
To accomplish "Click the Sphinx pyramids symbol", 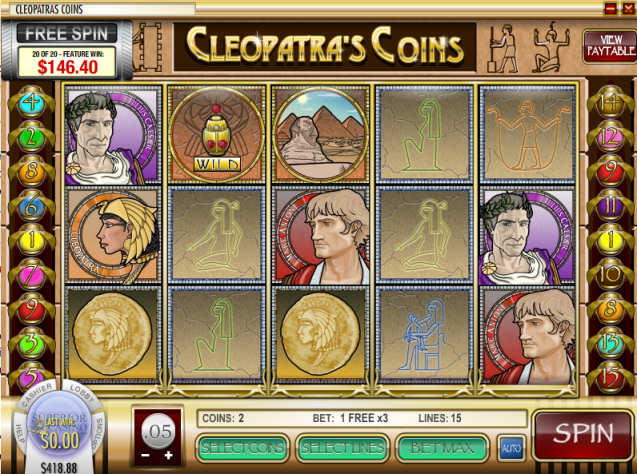I will (x=321, y=134).
